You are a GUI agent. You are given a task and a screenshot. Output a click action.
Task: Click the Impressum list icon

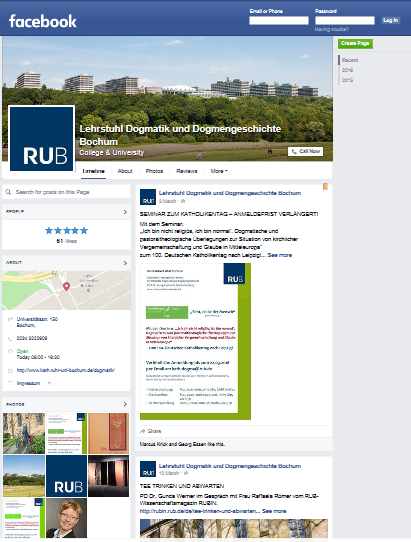[10, 383]
